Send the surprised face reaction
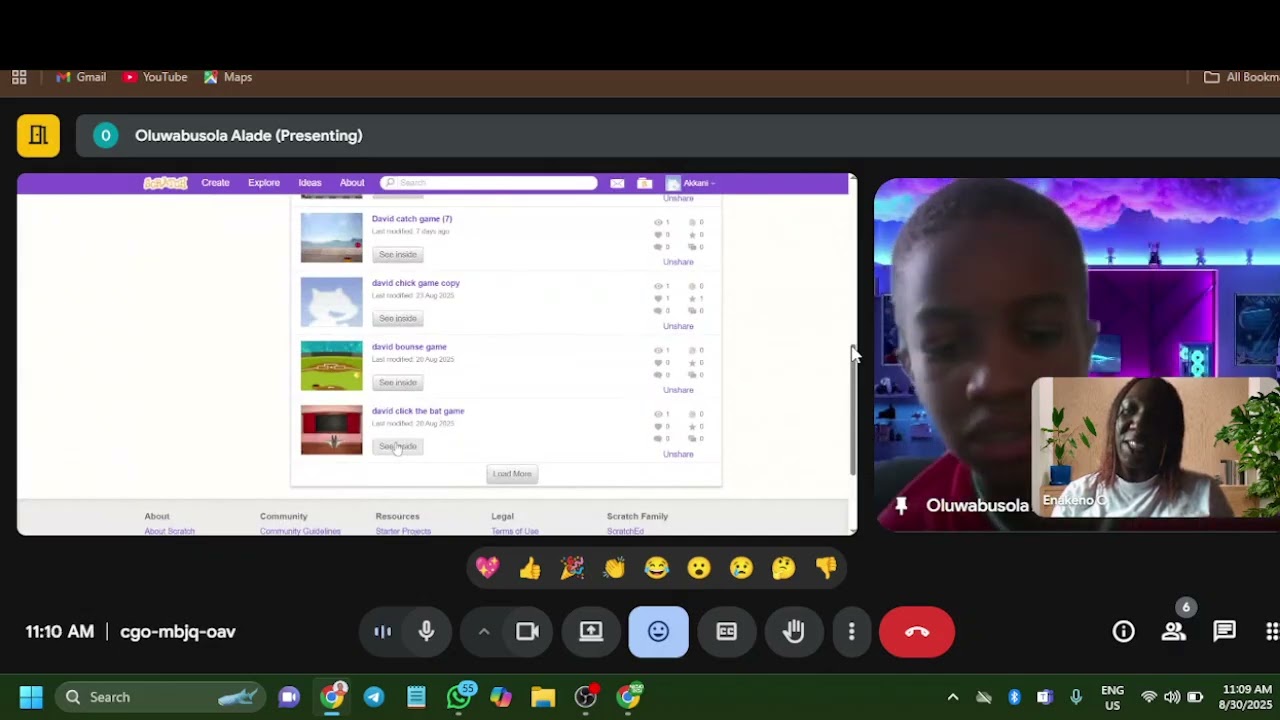The width and height of the screenshot is (1280, 720). pos(699,568)
